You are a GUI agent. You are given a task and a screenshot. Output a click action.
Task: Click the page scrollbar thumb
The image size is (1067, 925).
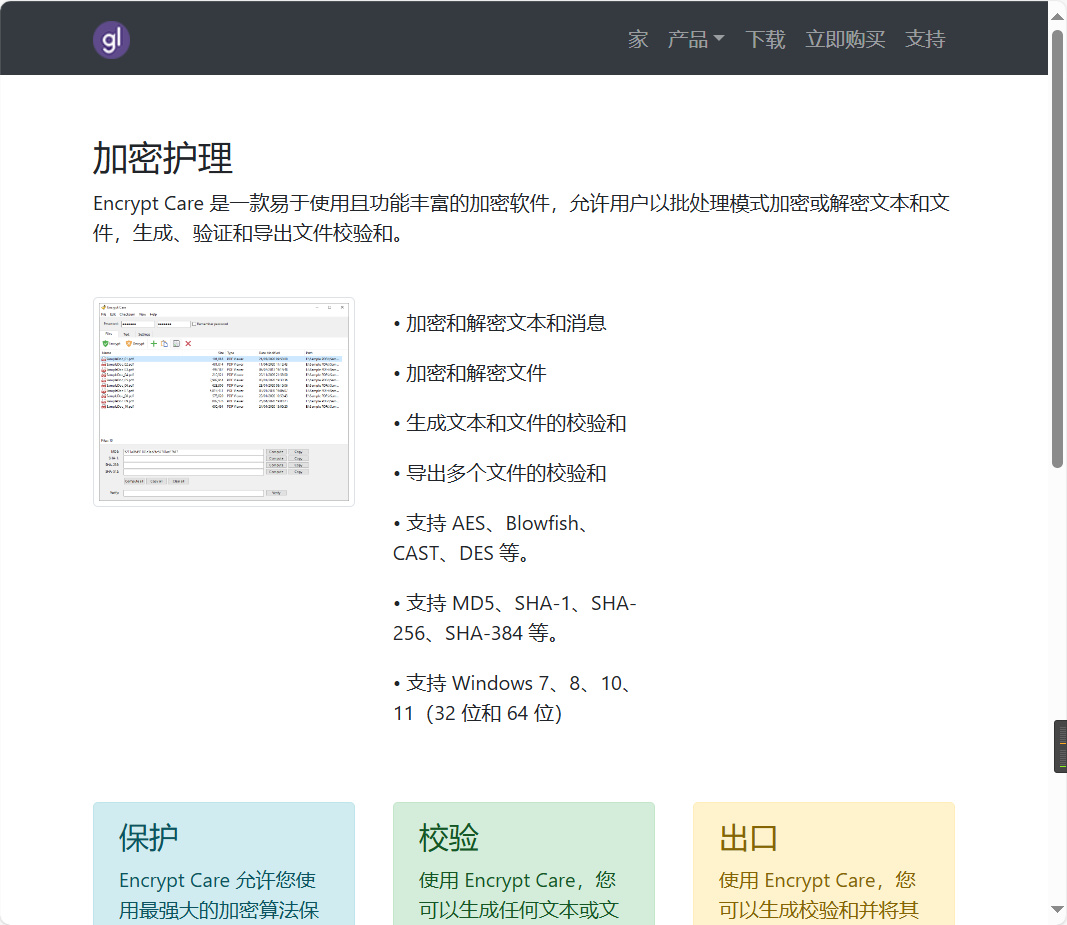point(1057,248)
